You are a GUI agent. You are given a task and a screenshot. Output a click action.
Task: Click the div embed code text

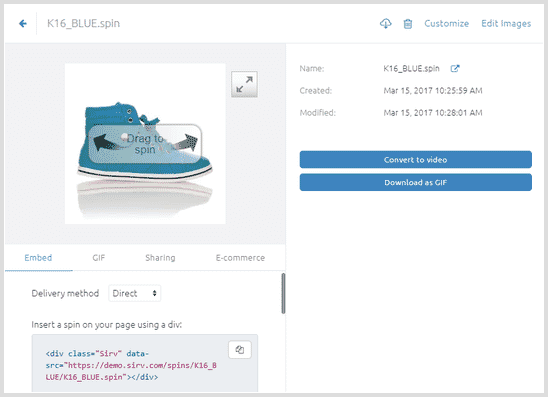coord(131,365)
